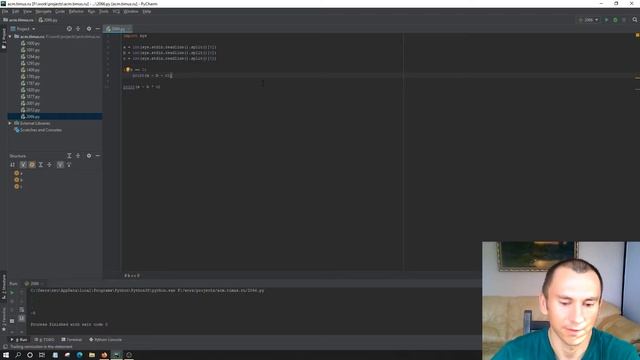Click 2066.py breadcrumb in navigation bar
Image resolution: width=640 pixels, height=360 pixels.
click(x=48, y=20)
